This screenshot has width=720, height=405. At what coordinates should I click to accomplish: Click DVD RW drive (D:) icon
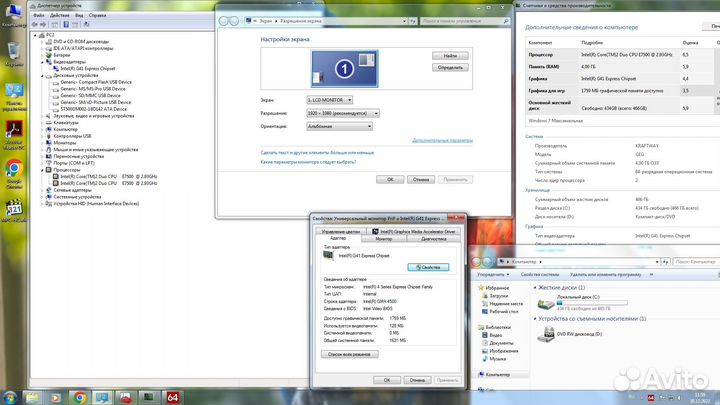coord(546,334)
